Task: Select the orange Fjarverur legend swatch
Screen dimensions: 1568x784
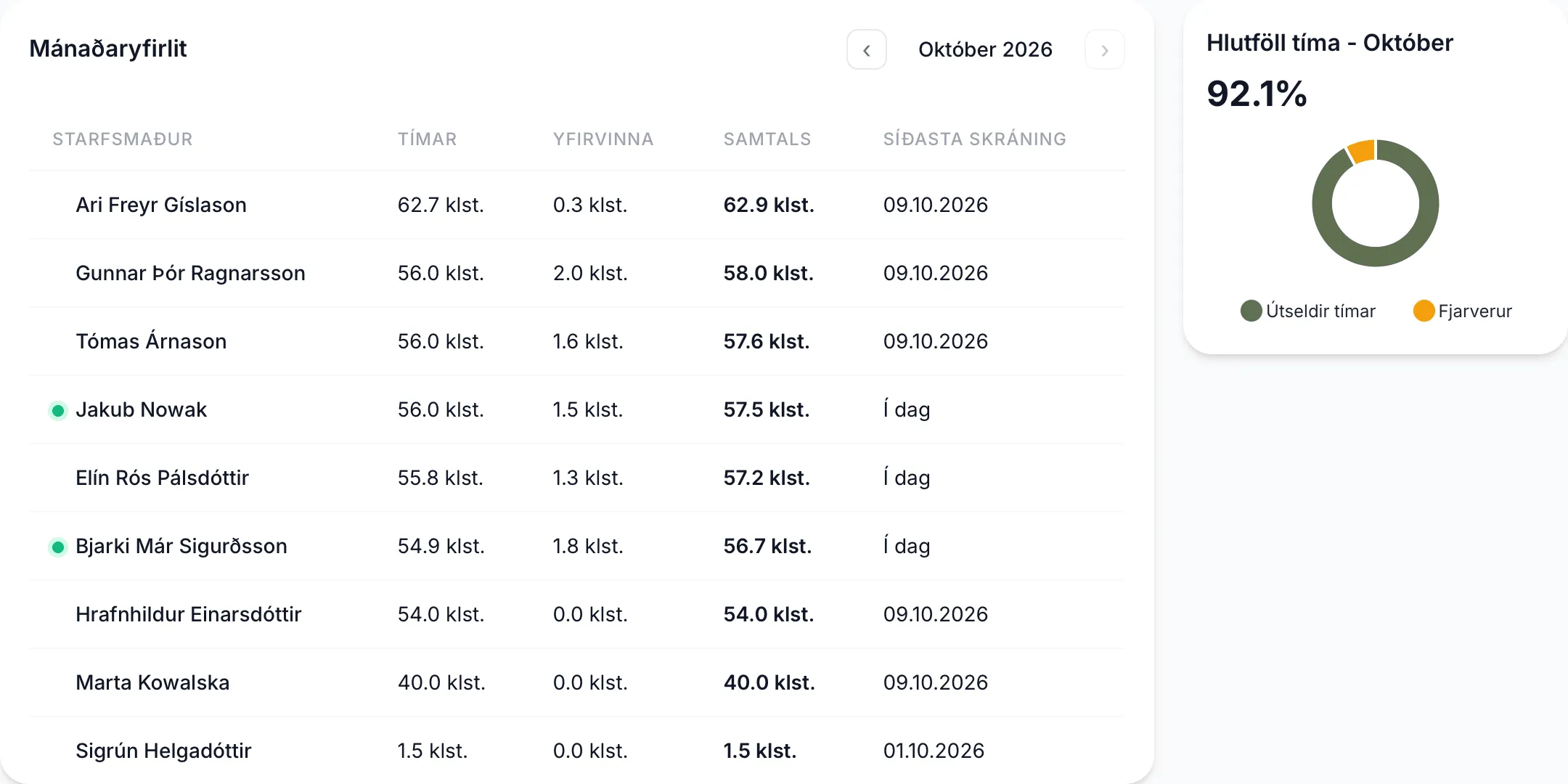Action: click(x=1424, y=311)
